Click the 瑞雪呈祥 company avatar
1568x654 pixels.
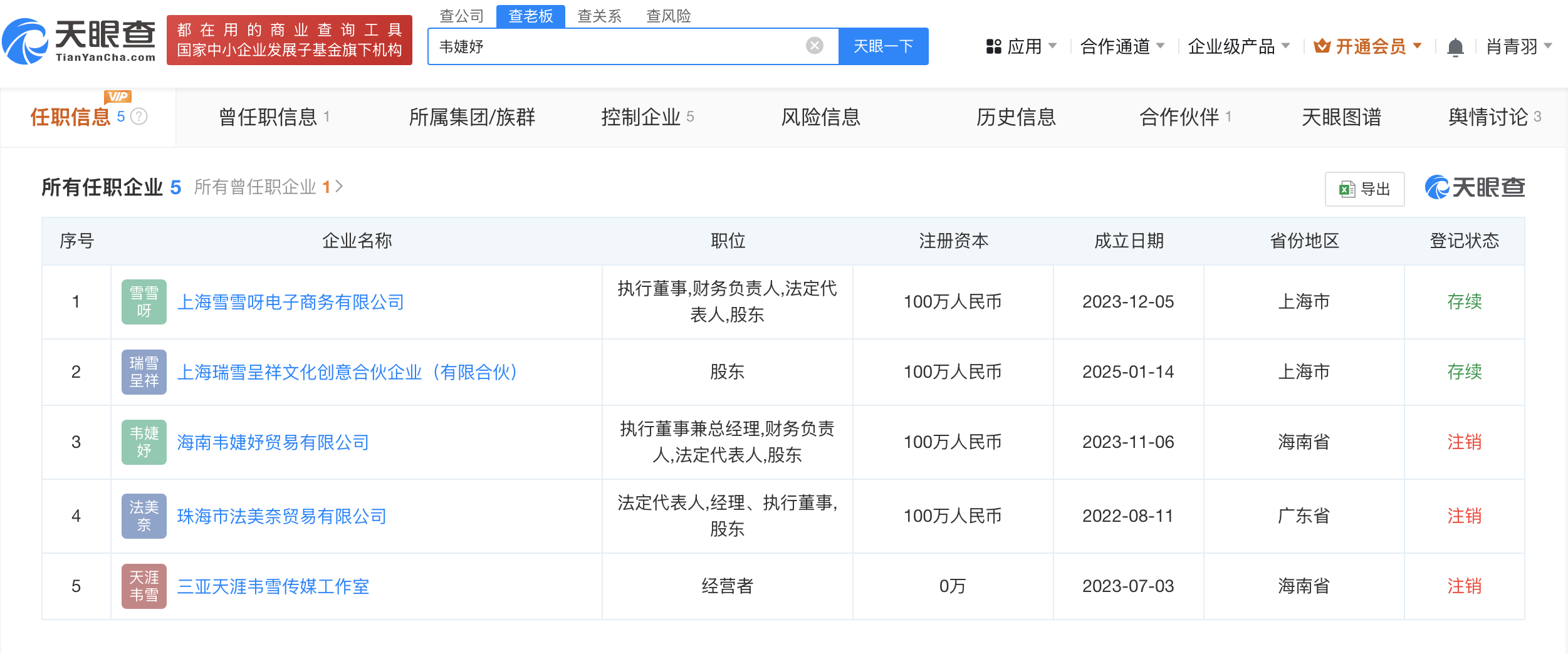pos(144,372)
